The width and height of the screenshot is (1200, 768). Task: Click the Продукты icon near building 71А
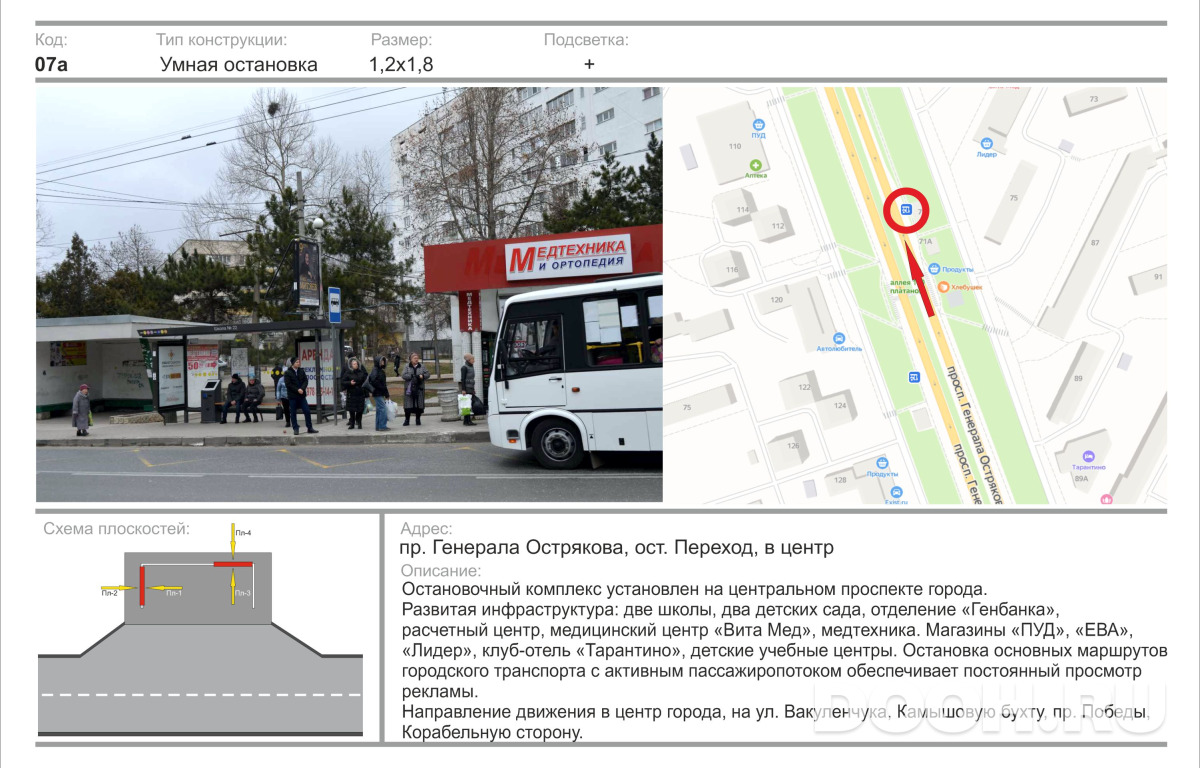(x=933, y=268)
